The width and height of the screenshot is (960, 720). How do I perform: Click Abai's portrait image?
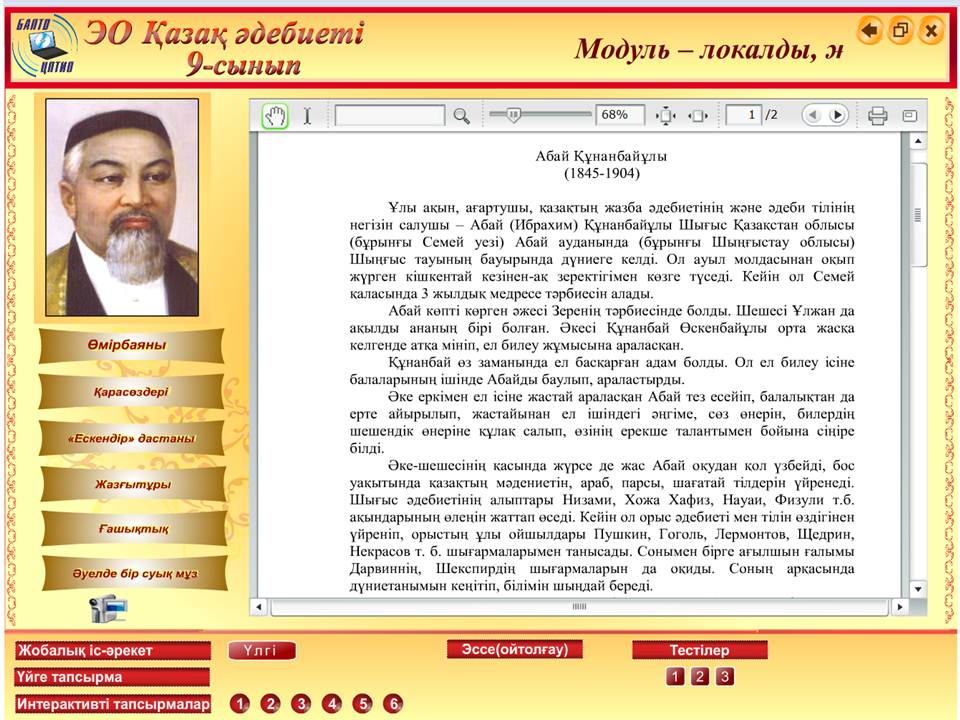[x=122, y=207]
